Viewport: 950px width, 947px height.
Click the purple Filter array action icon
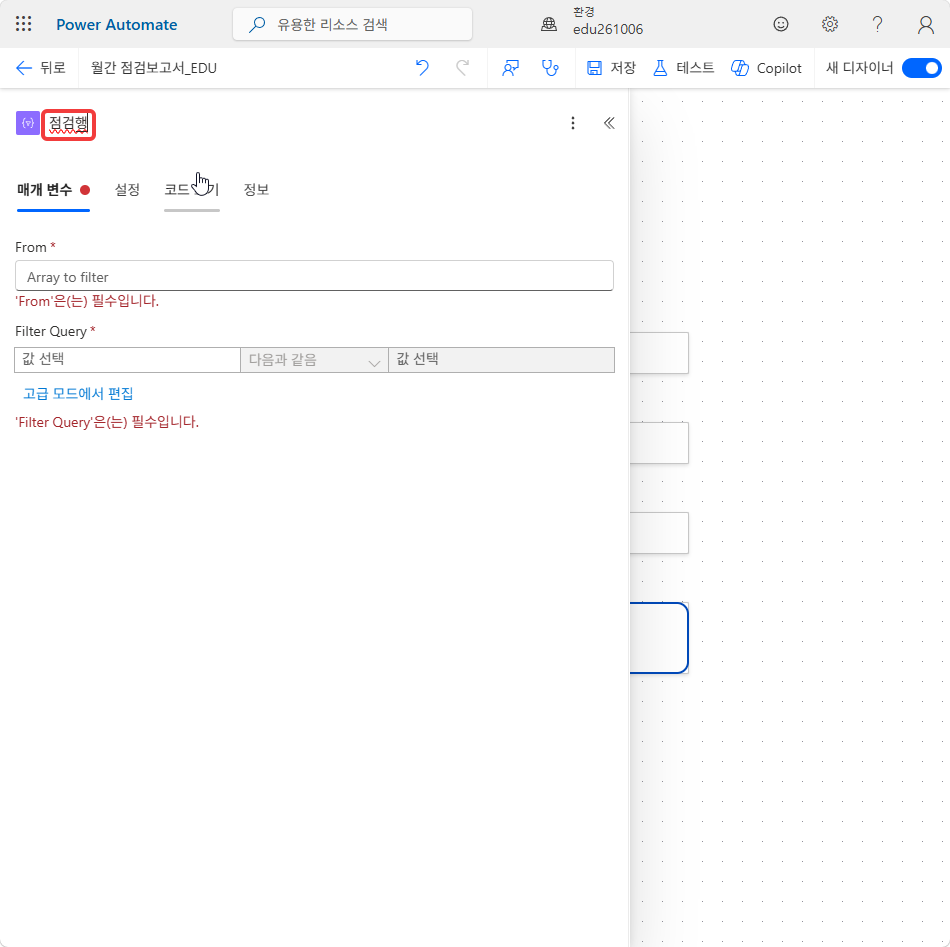(x=27, y=123)
